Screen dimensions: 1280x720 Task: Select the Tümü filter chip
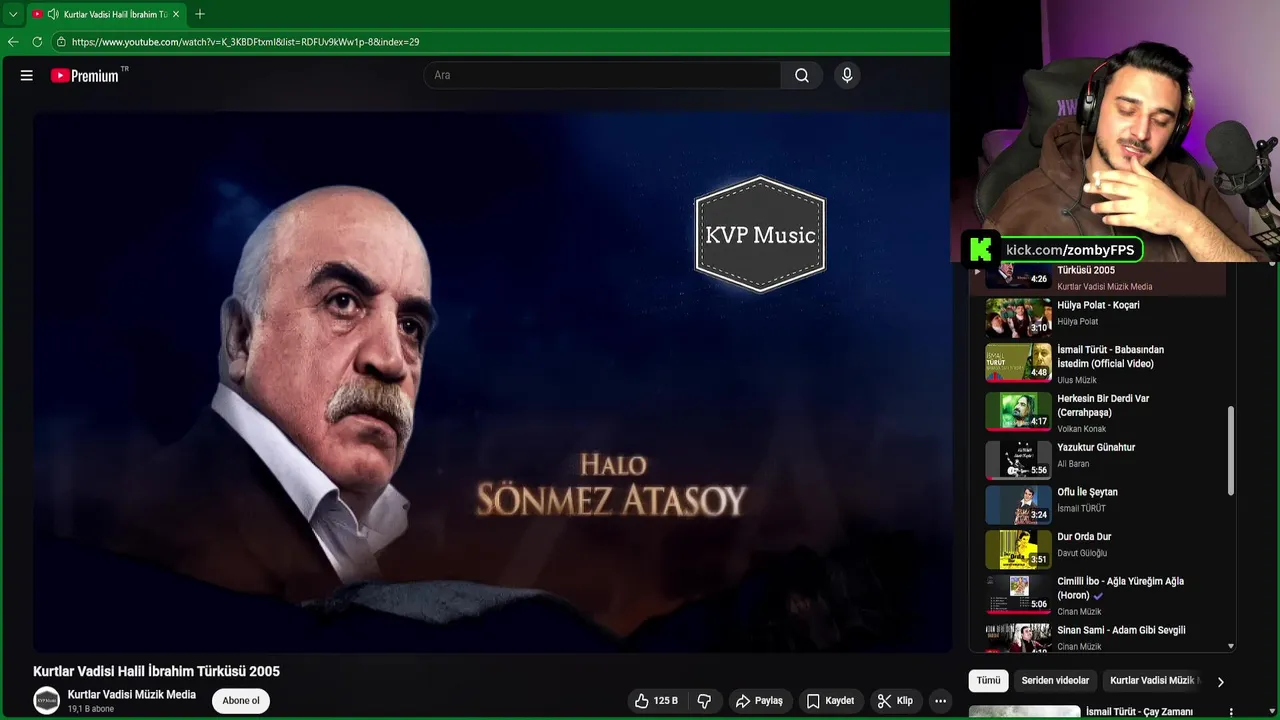click(988, 680)
